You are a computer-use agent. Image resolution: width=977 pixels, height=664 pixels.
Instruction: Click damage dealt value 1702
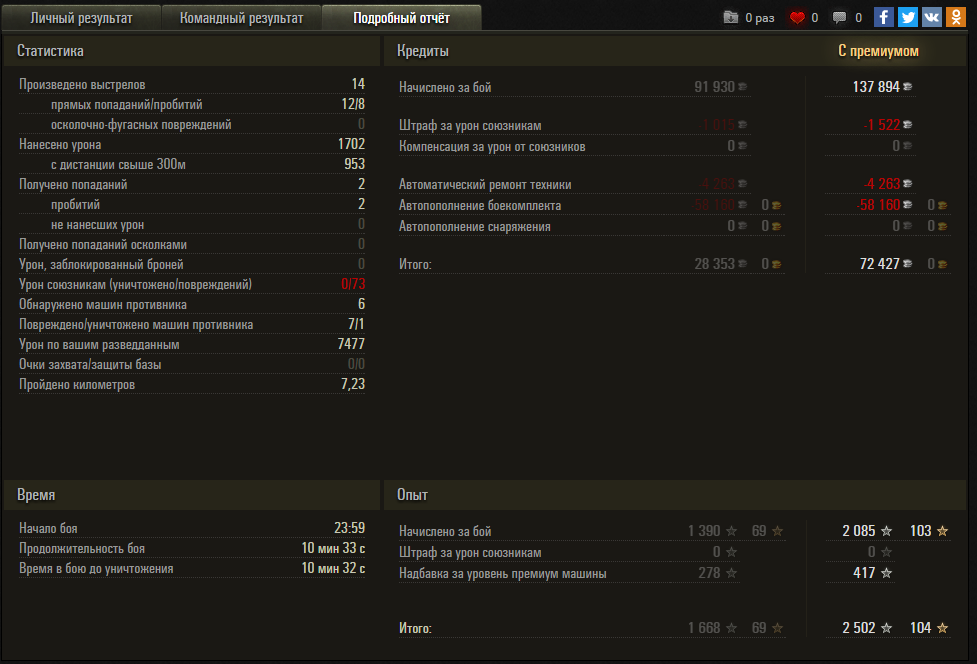tap(351, 144)
